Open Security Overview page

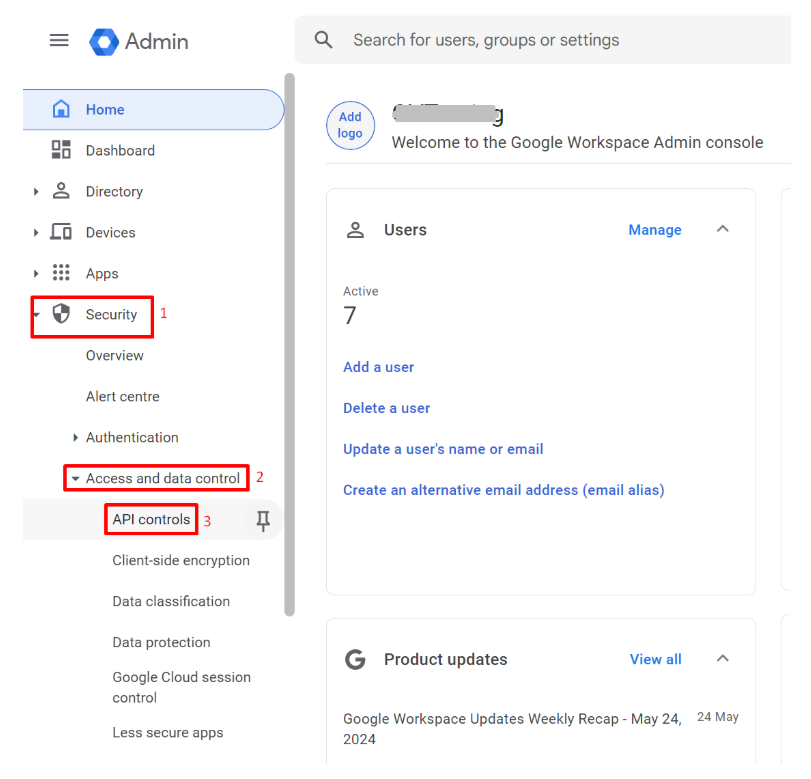[x=114, y=355]
